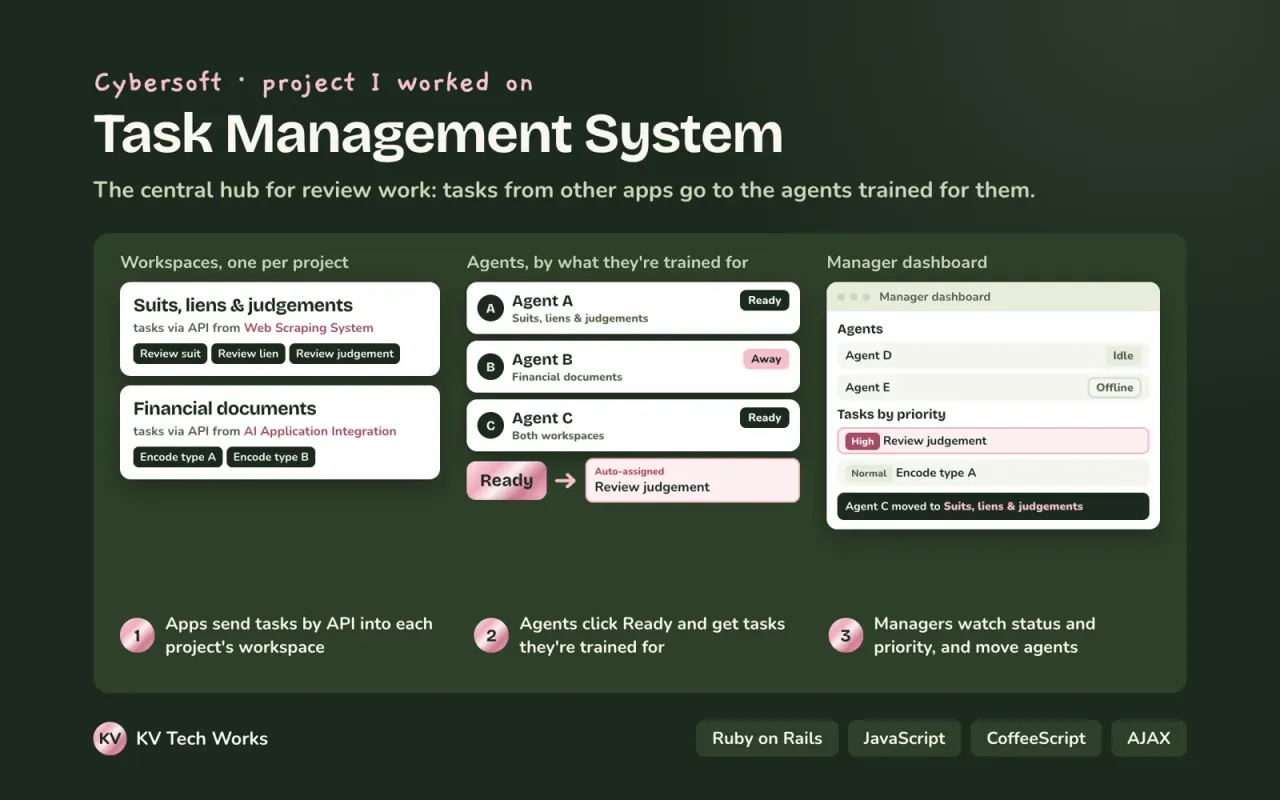Click "Agents, by what they're trained for" heading

pos(607,263)
